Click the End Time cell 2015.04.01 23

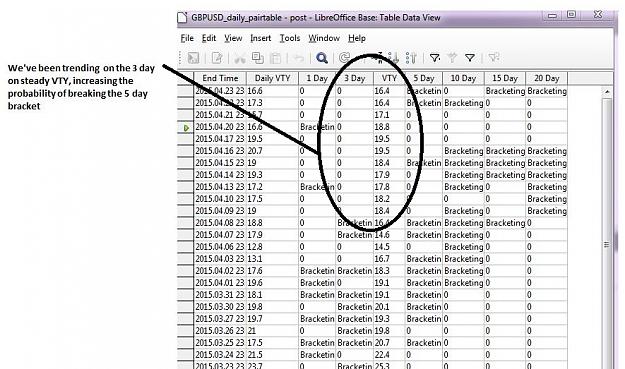pos(220,283)
